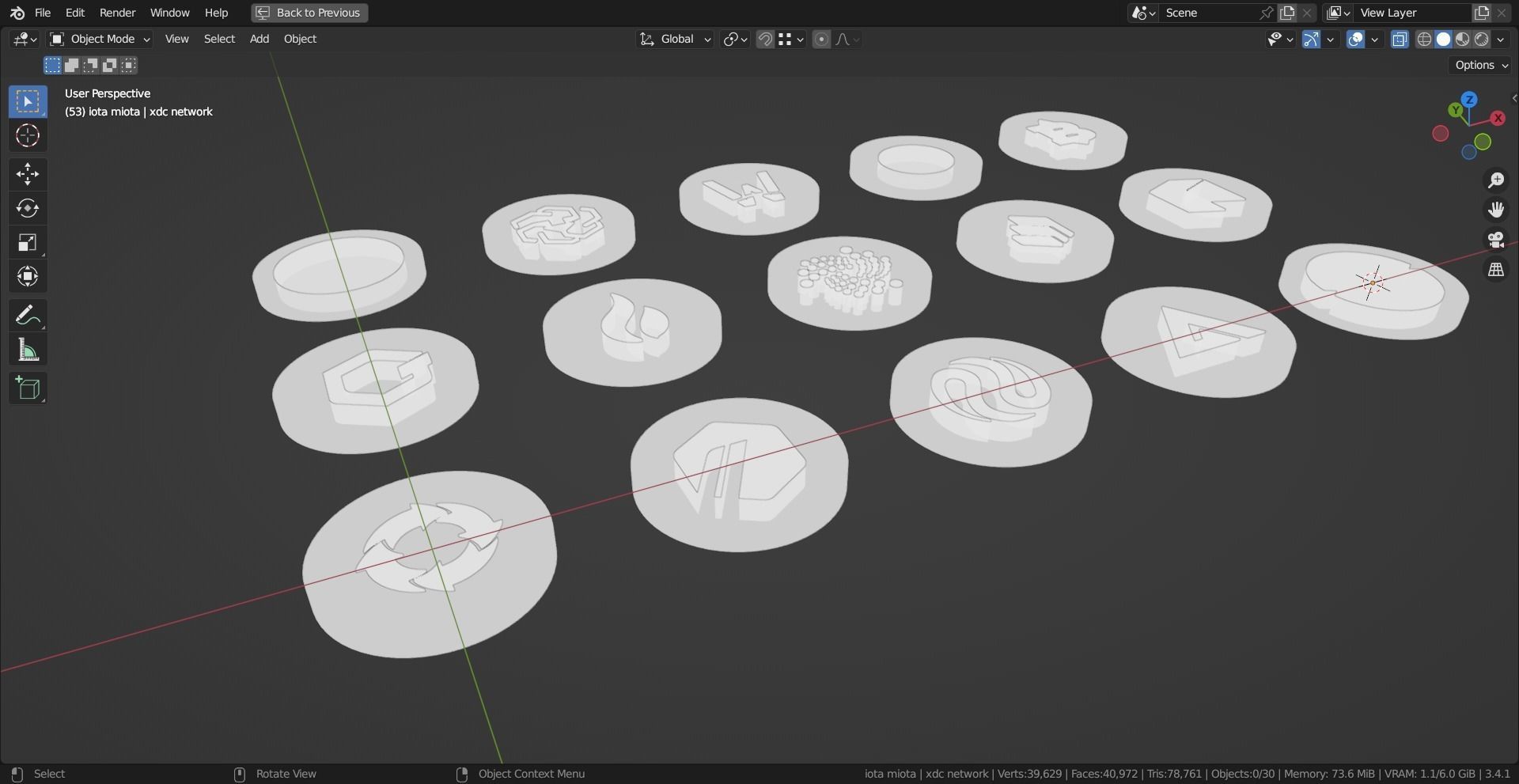Click the Pan view hand icon
This screenshot has width=1519, height=784.
pos(1496,210)
